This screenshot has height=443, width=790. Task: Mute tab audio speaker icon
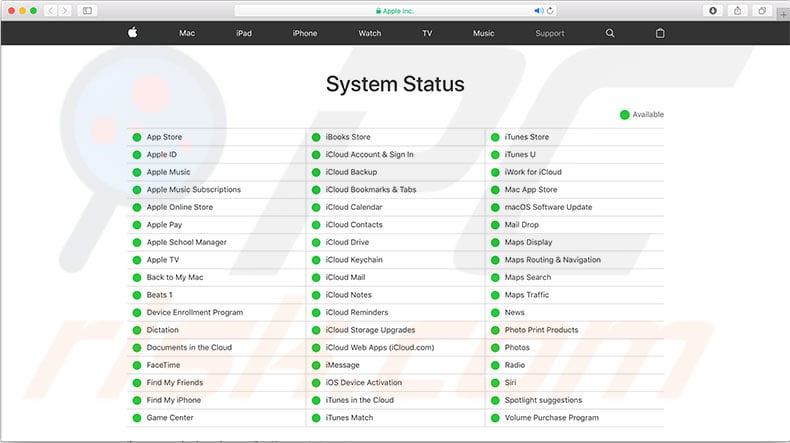538,11
